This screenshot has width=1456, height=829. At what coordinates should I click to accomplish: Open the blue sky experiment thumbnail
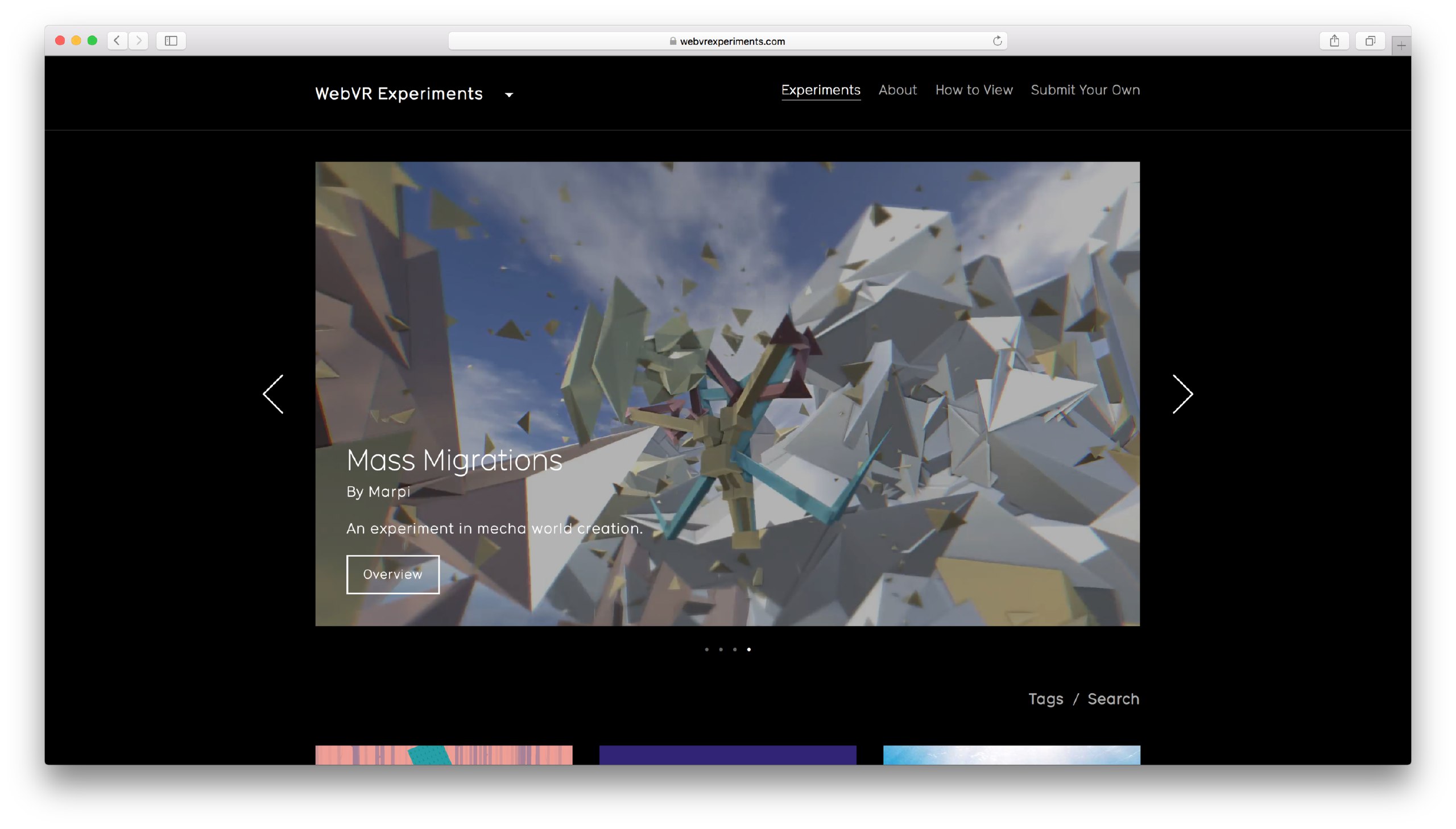coord(1011,755)
